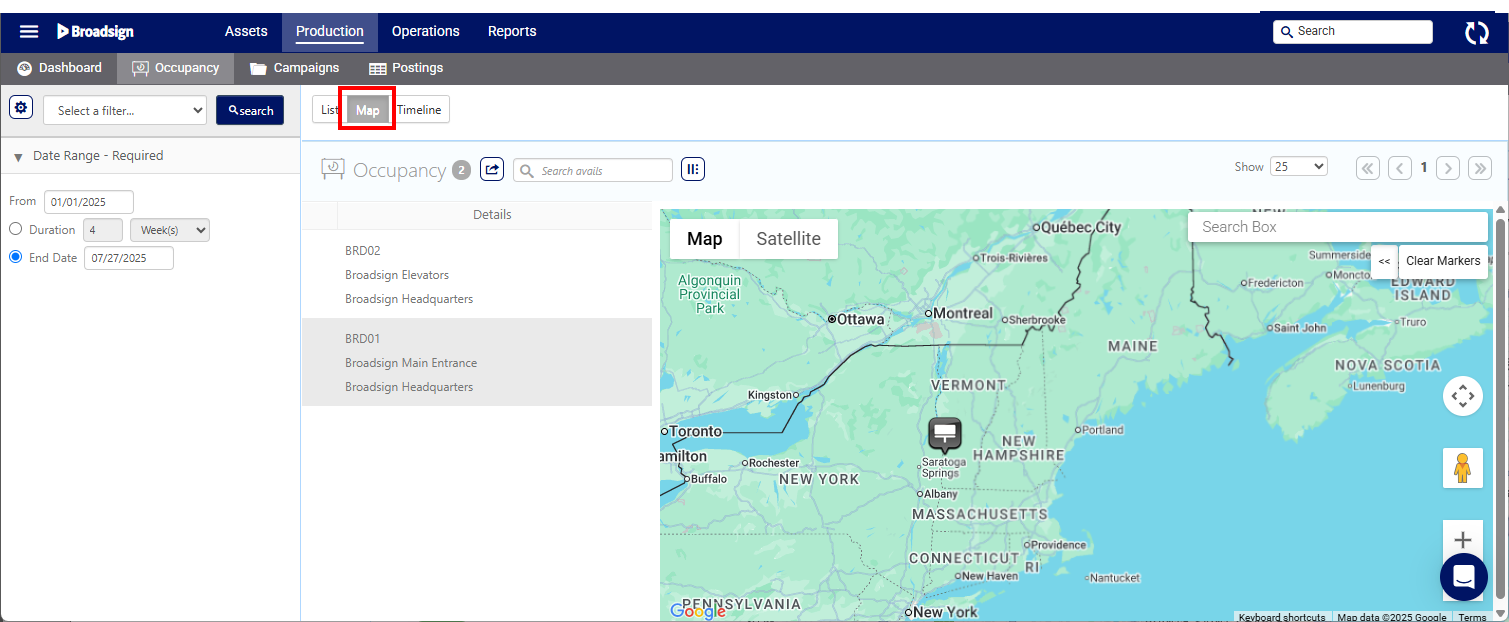Click the From date field
Image resolution: width=1509 pixels, height=622 pixels.
tap(89, 202)
